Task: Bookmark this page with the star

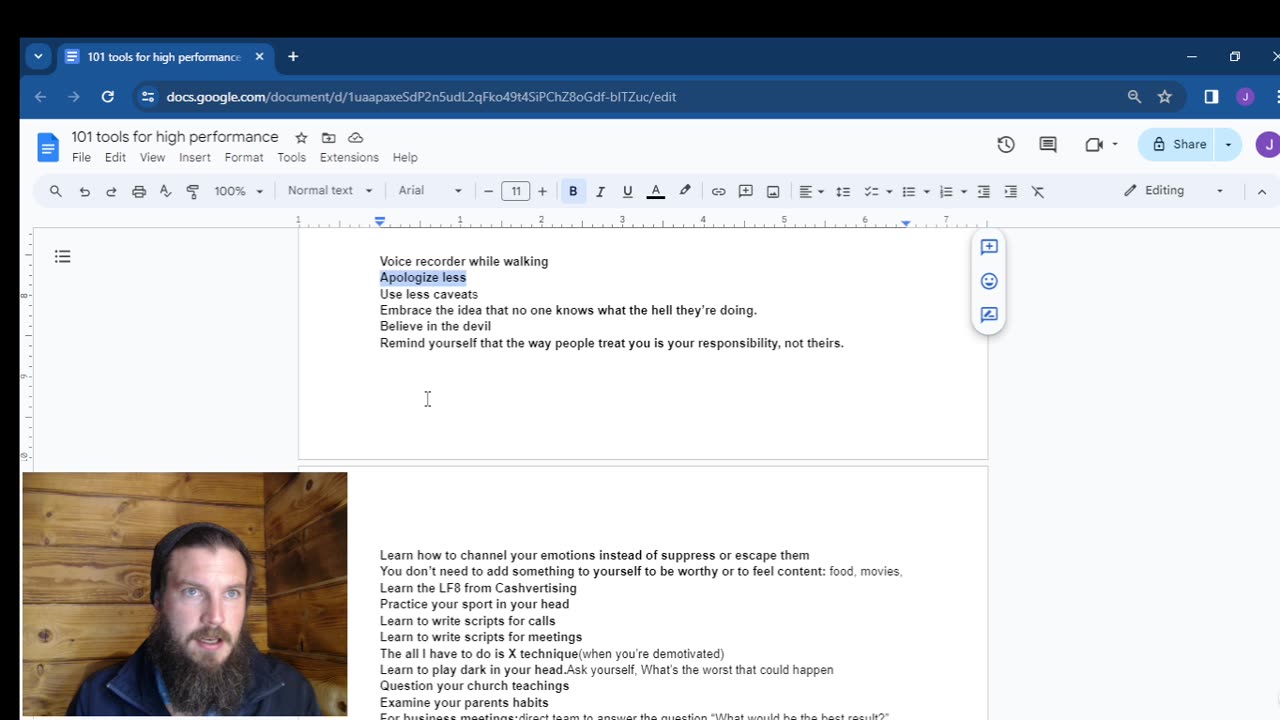Action: pyautogui.click(x=1164, y=96)
